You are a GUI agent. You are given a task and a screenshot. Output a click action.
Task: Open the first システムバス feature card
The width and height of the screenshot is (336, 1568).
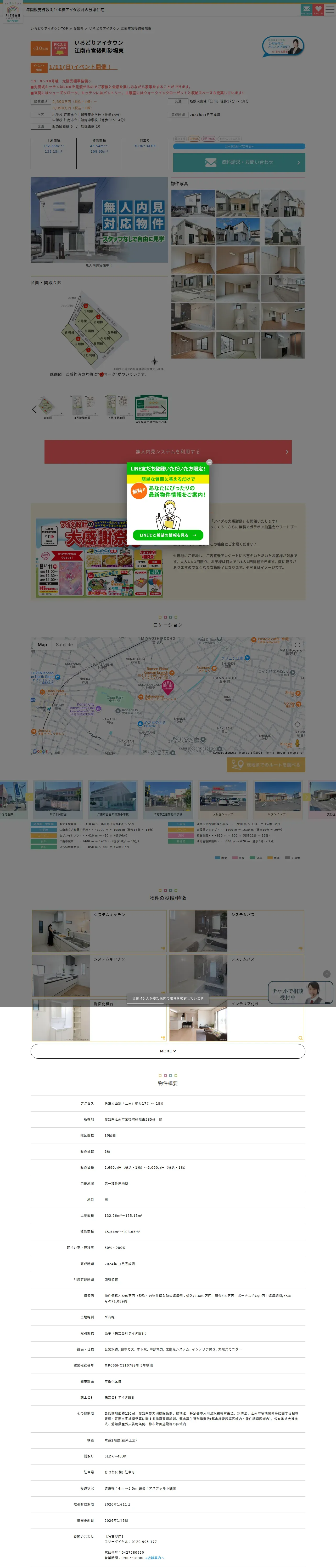coord(237,931)
